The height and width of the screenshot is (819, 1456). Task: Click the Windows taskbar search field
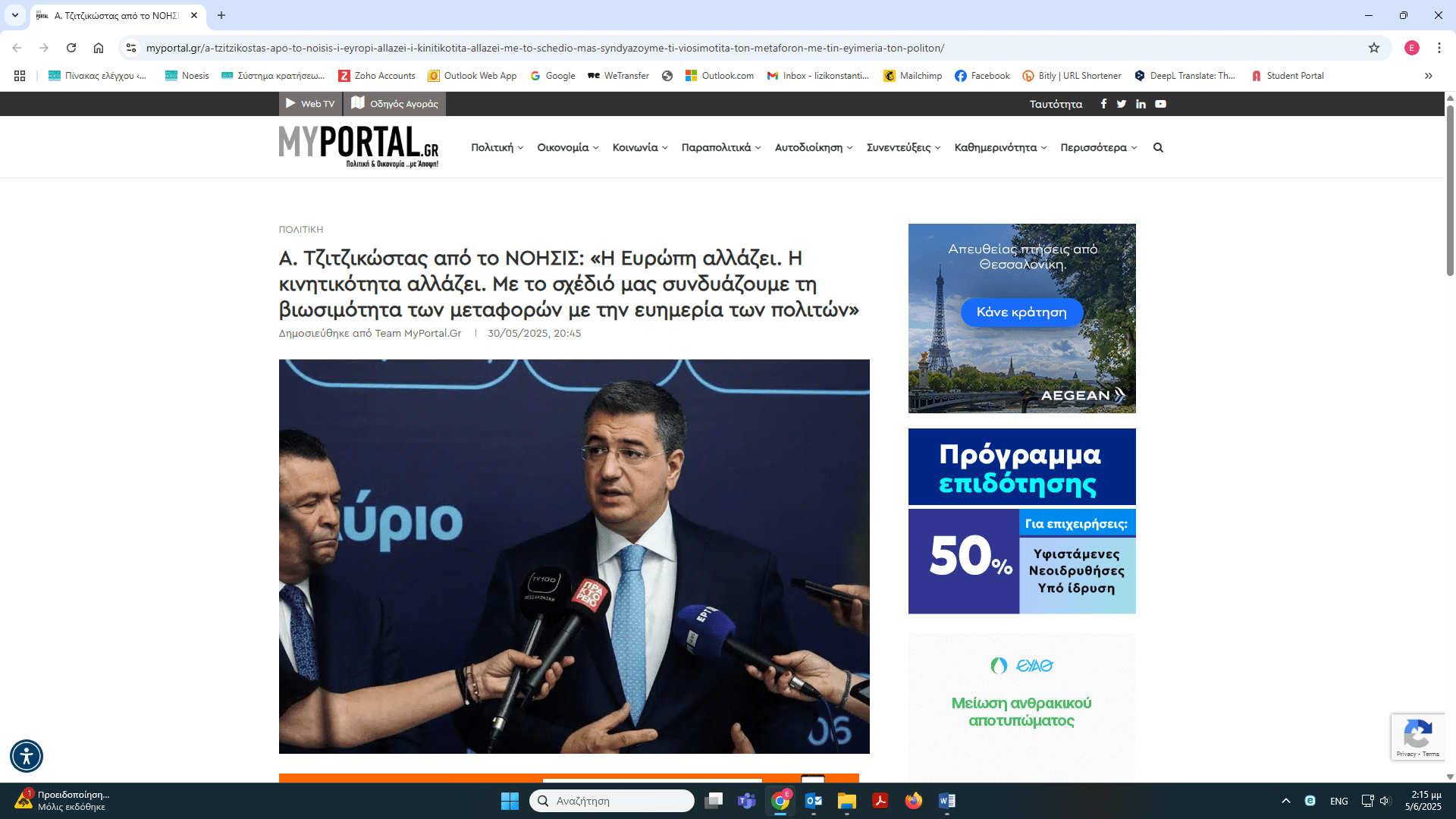click(612, 801)
